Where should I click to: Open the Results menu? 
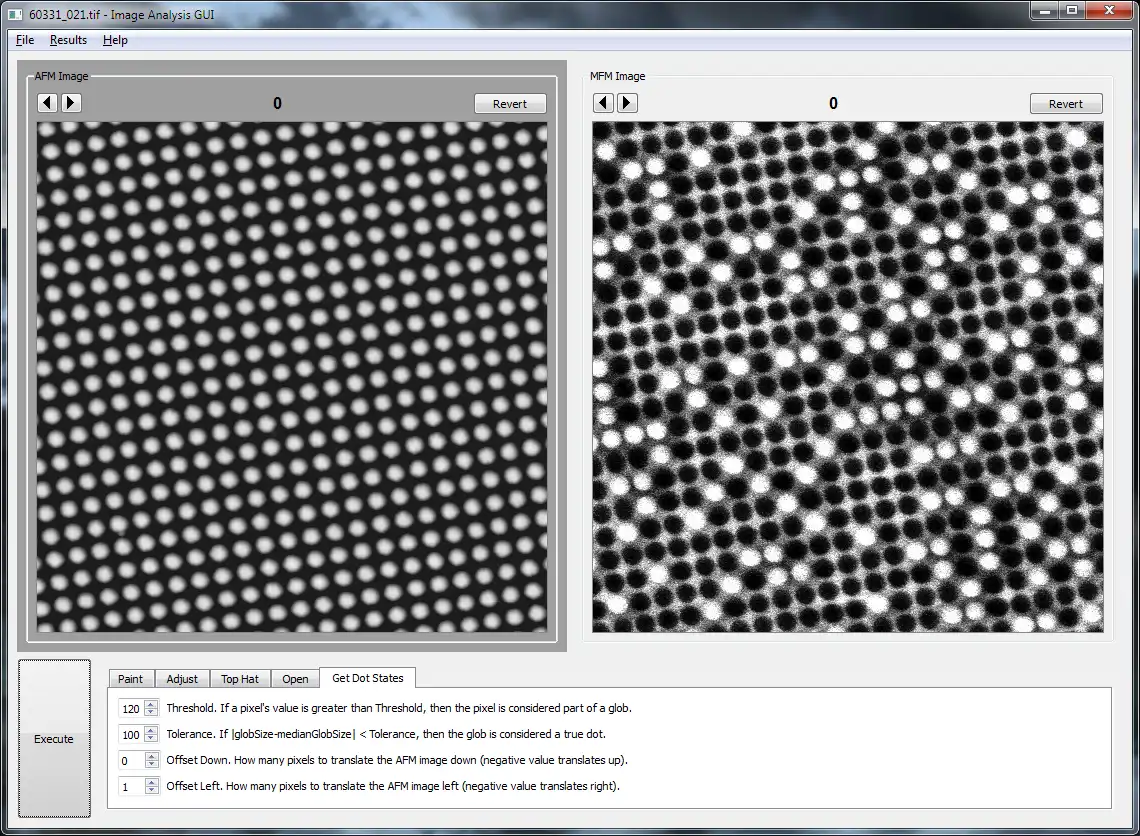coord(68,40)
